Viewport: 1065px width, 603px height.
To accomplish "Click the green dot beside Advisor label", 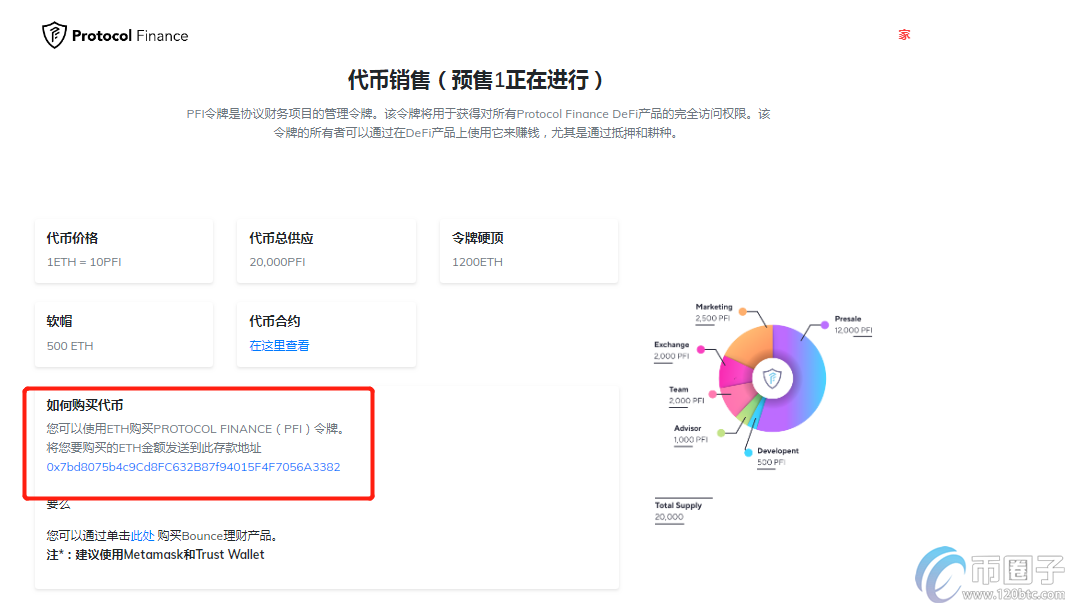I will coord(720,432).
